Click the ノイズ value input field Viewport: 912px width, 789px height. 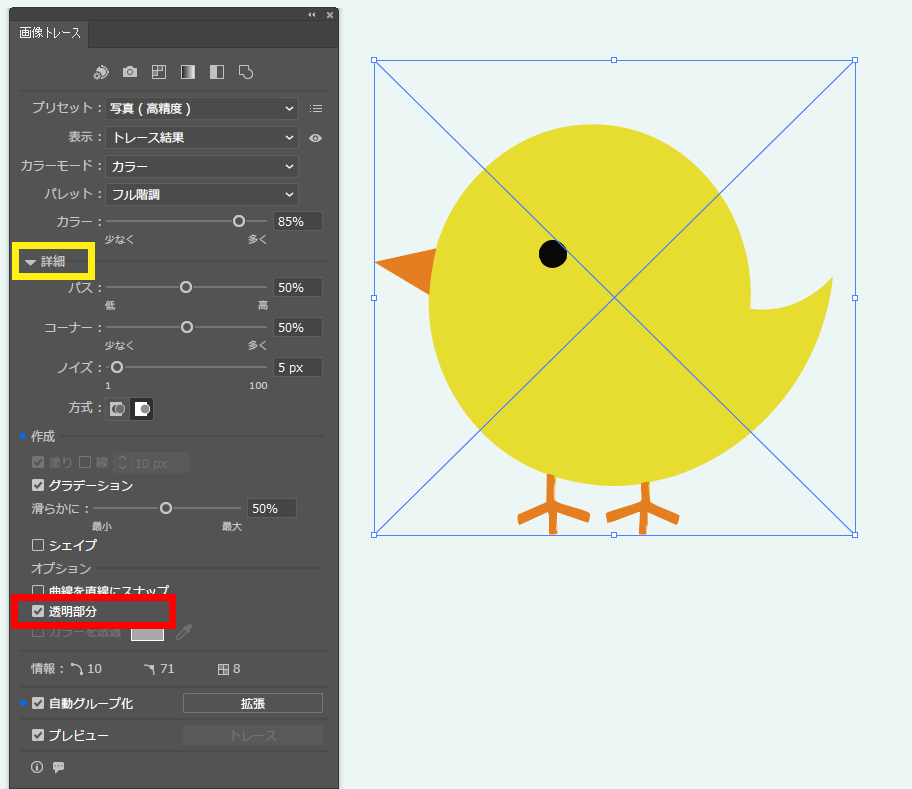click(x=297, y=367)
